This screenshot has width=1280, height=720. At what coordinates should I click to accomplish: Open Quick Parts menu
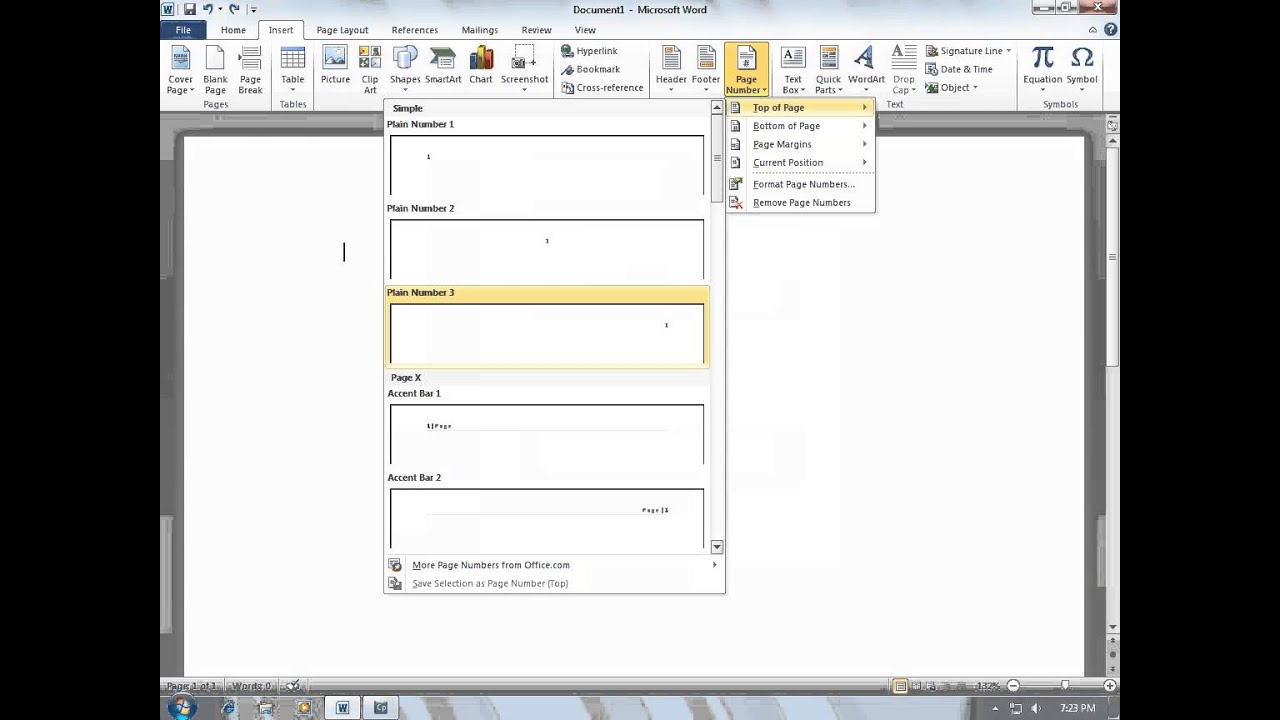[x=828, y=70]
